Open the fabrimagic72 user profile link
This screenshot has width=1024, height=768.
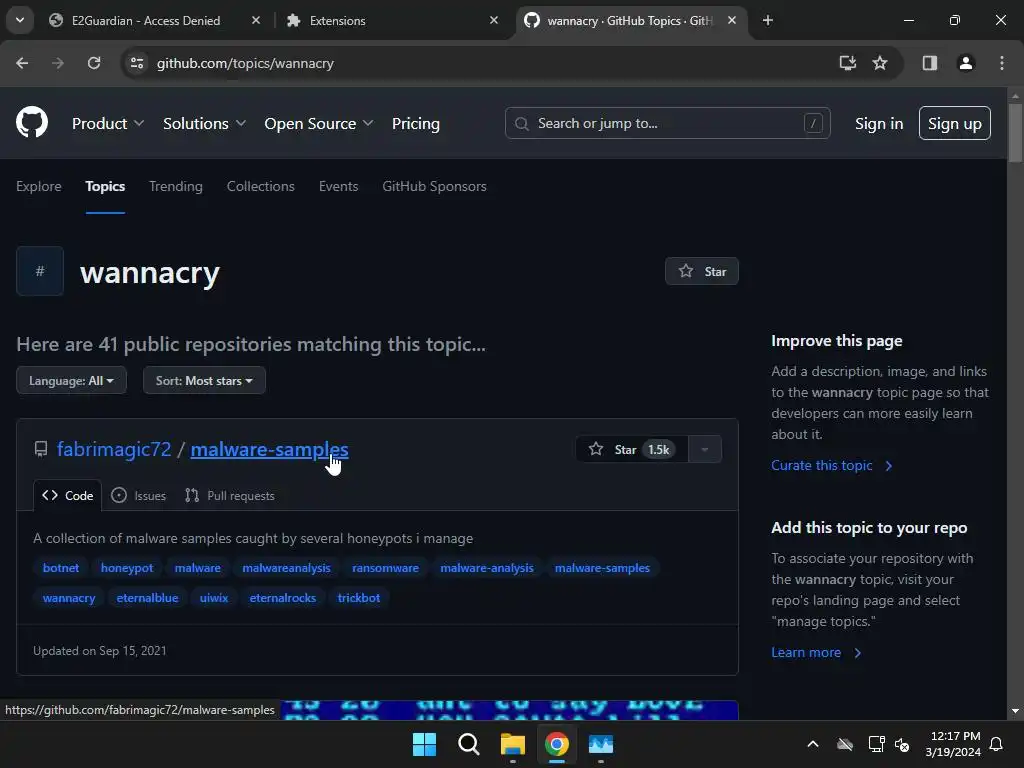(x=114, y=449)
